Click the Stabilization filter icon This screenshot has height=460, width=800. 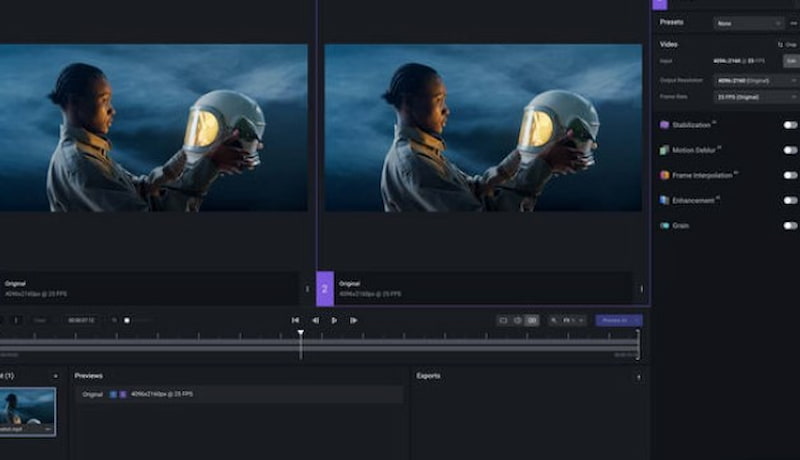point(664,125)
